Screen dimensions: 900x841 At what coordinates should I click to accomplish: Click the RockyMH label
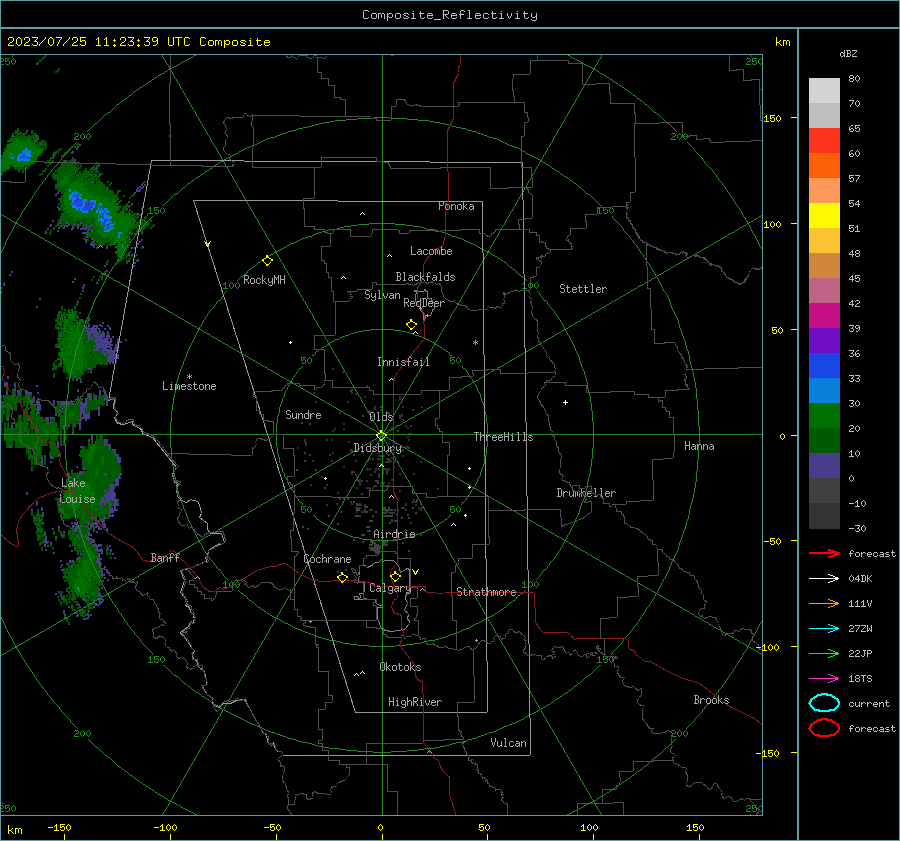coord(264,280)
